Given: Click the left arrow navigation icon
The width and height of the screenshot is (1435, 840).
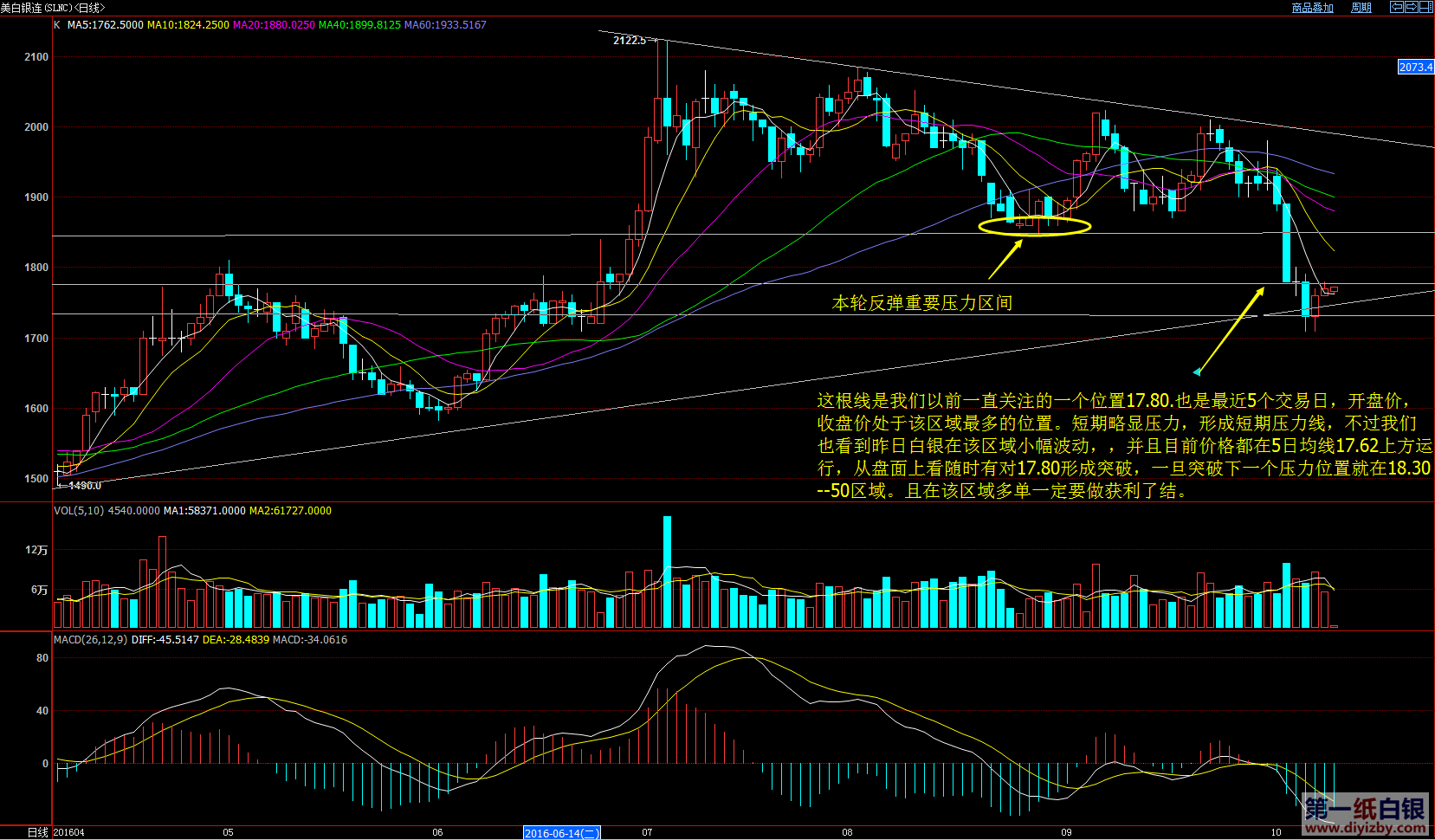Looking at the screenshot, I should tap(1397, 7).
